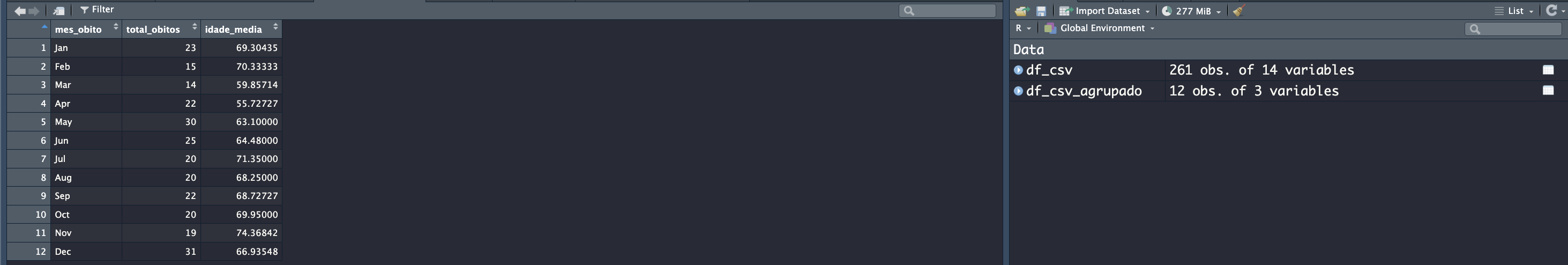Click the data viewer search field

[947, 10]
